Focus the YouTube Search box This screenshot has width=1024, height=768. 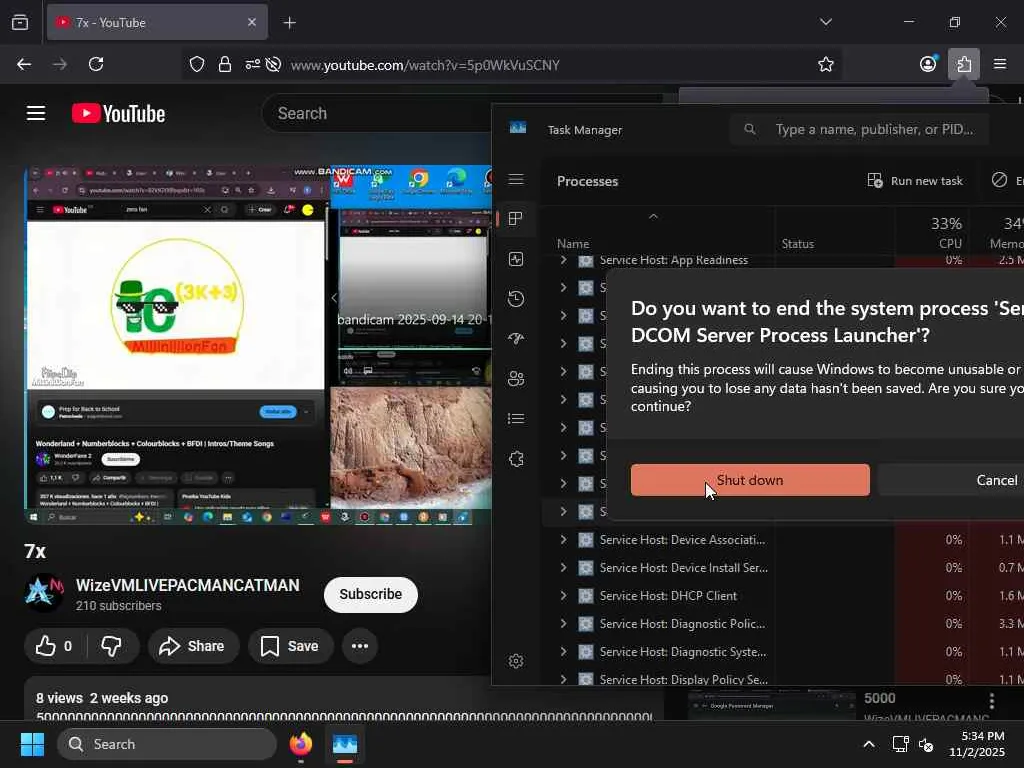(379, 113)
